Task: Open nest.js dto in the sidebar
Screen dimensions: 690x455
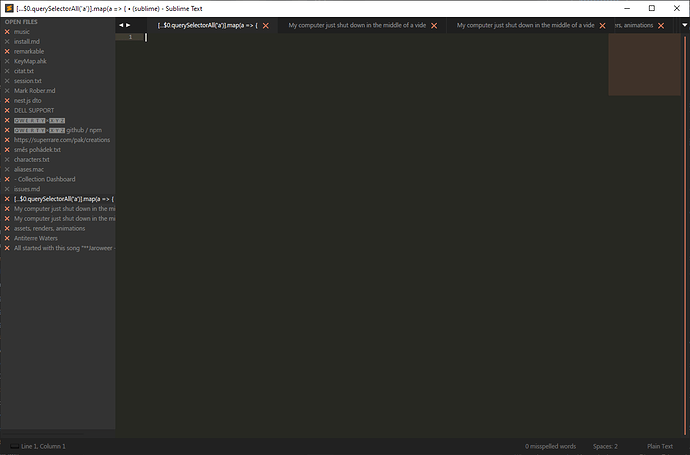Action: pos(27,100)
